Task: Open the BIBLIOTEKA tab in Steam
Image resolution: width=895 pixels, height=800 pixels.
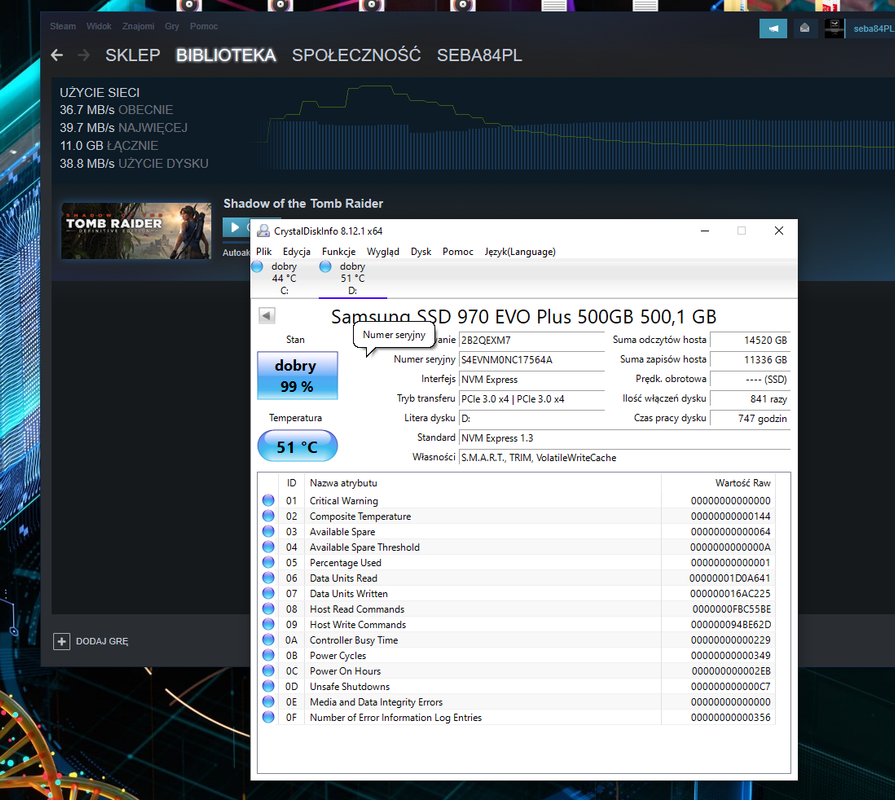Action: [226, 55]
